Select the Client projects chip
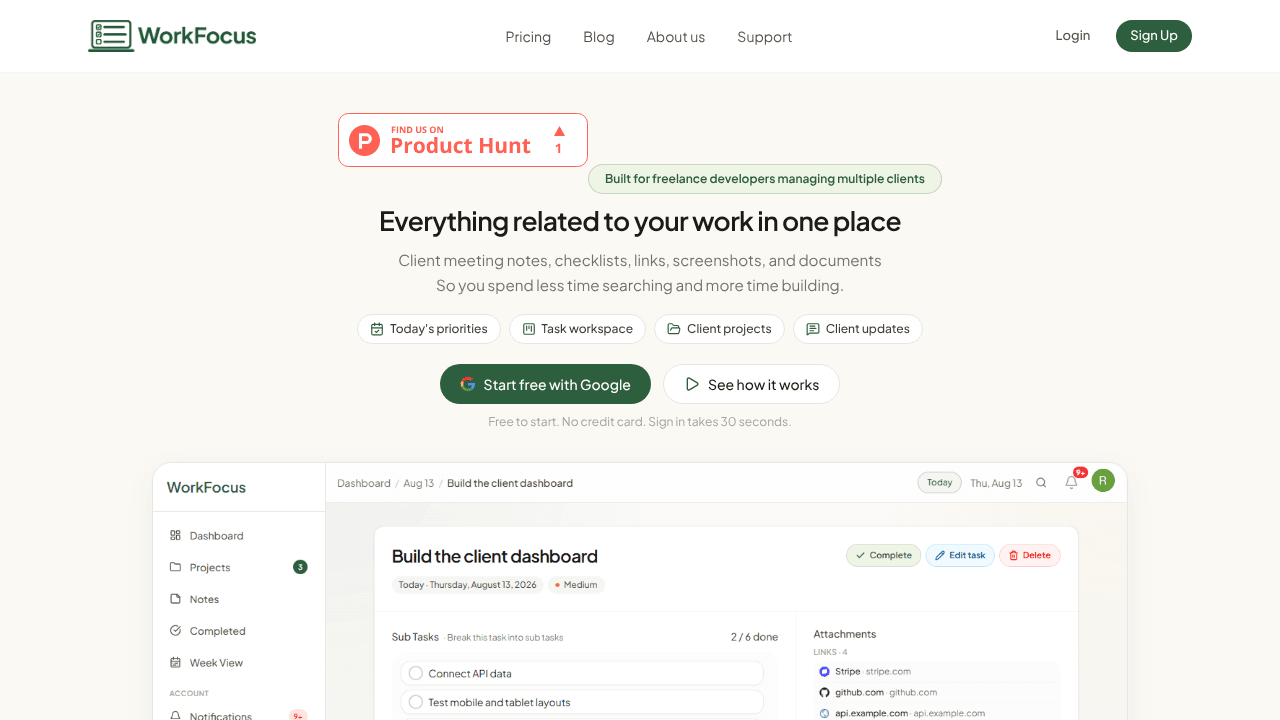This screenshot has height=720, width=1280. [x=719, y=329]
